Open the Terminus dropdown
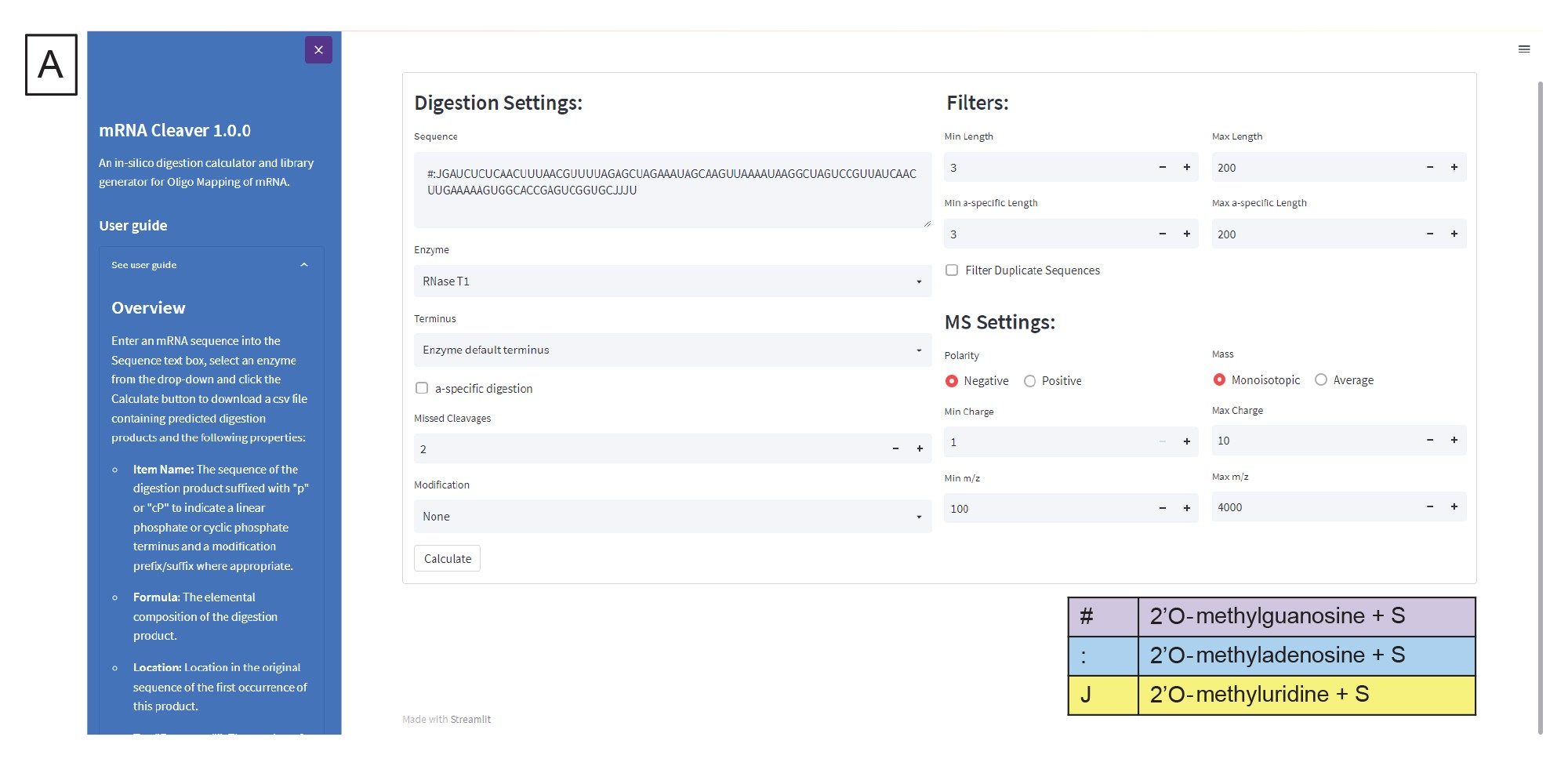1568x784 pixels. click(672, 350)
